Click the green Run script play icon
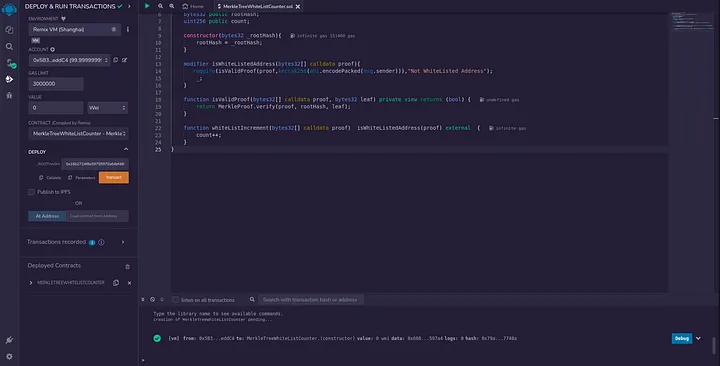 tap(147, 6)
